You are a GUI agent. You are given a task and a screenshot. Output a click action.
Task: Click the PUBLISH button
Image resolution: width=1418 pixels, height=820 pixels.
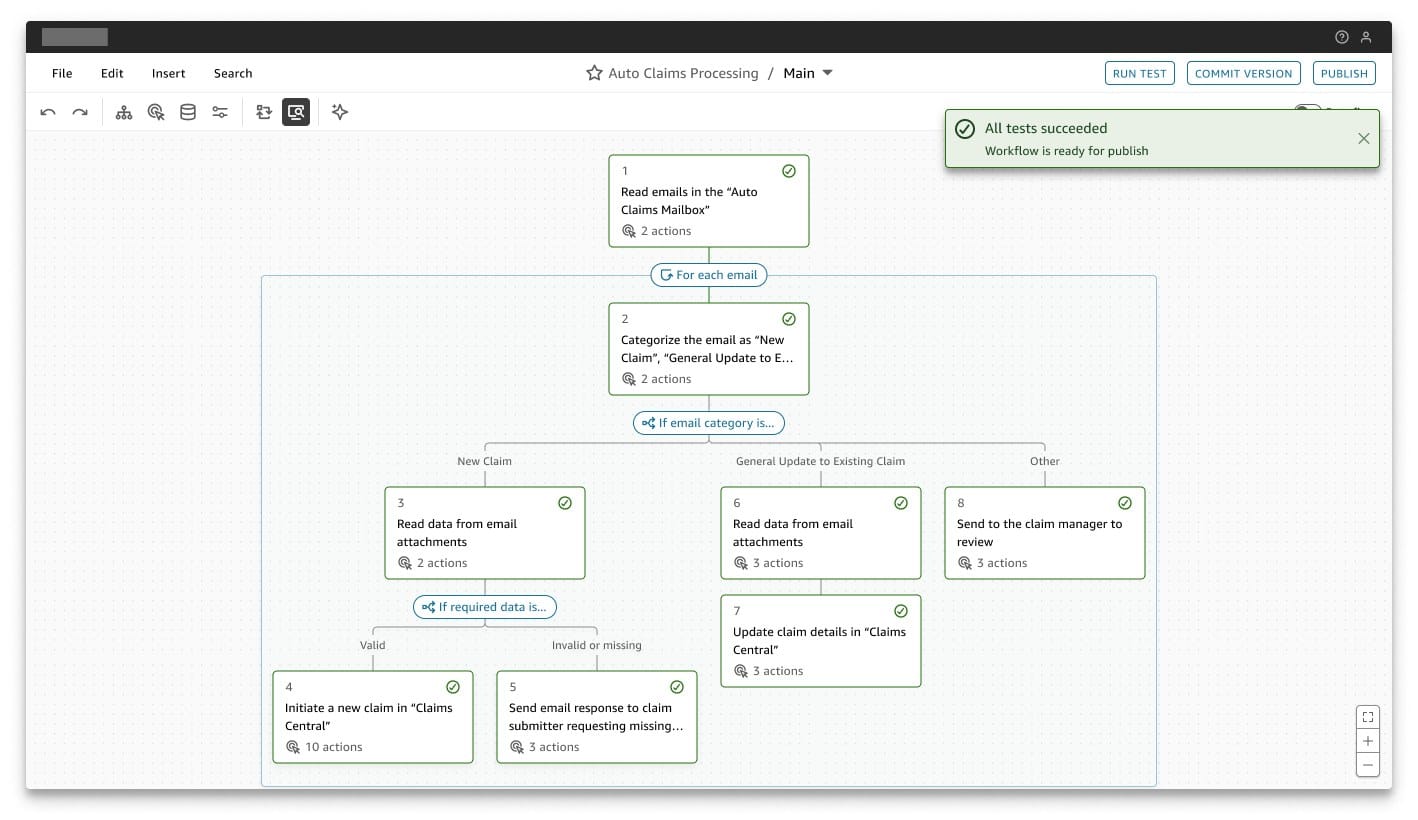[1344, 73]
